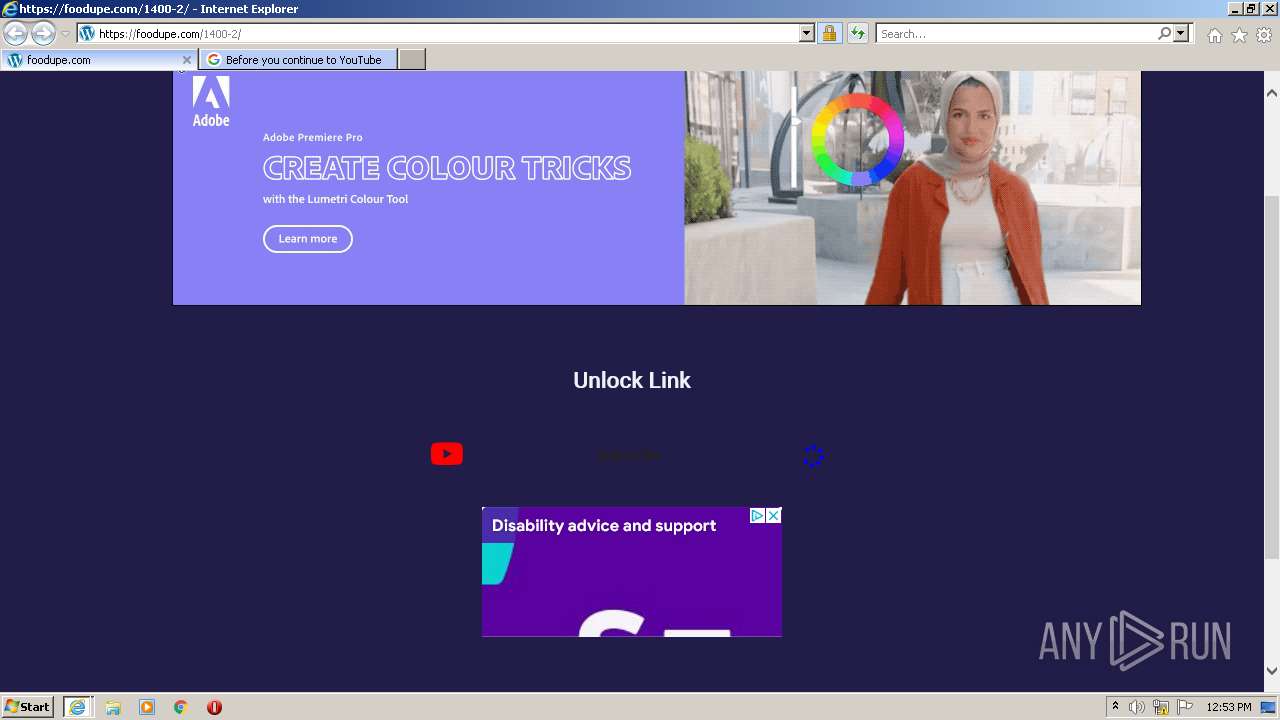The image size is (1280, 720).
Task: Click the volume speaker tray icon
Action: [1137, 707]
